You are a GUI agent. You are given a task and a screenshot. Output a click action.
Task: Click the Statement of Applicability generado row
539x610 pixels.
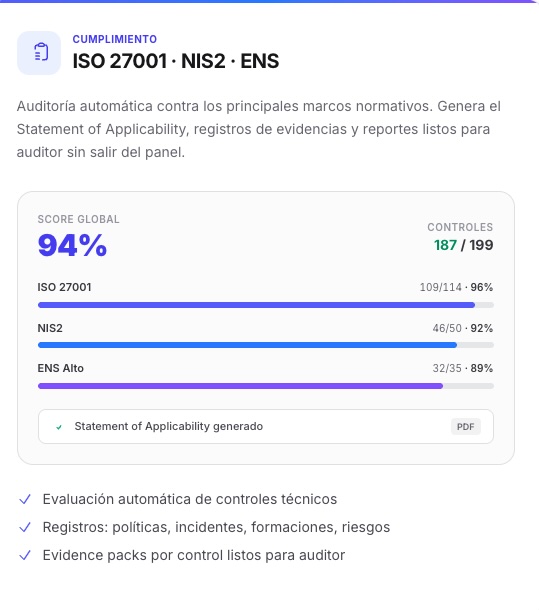click(266, 426)
